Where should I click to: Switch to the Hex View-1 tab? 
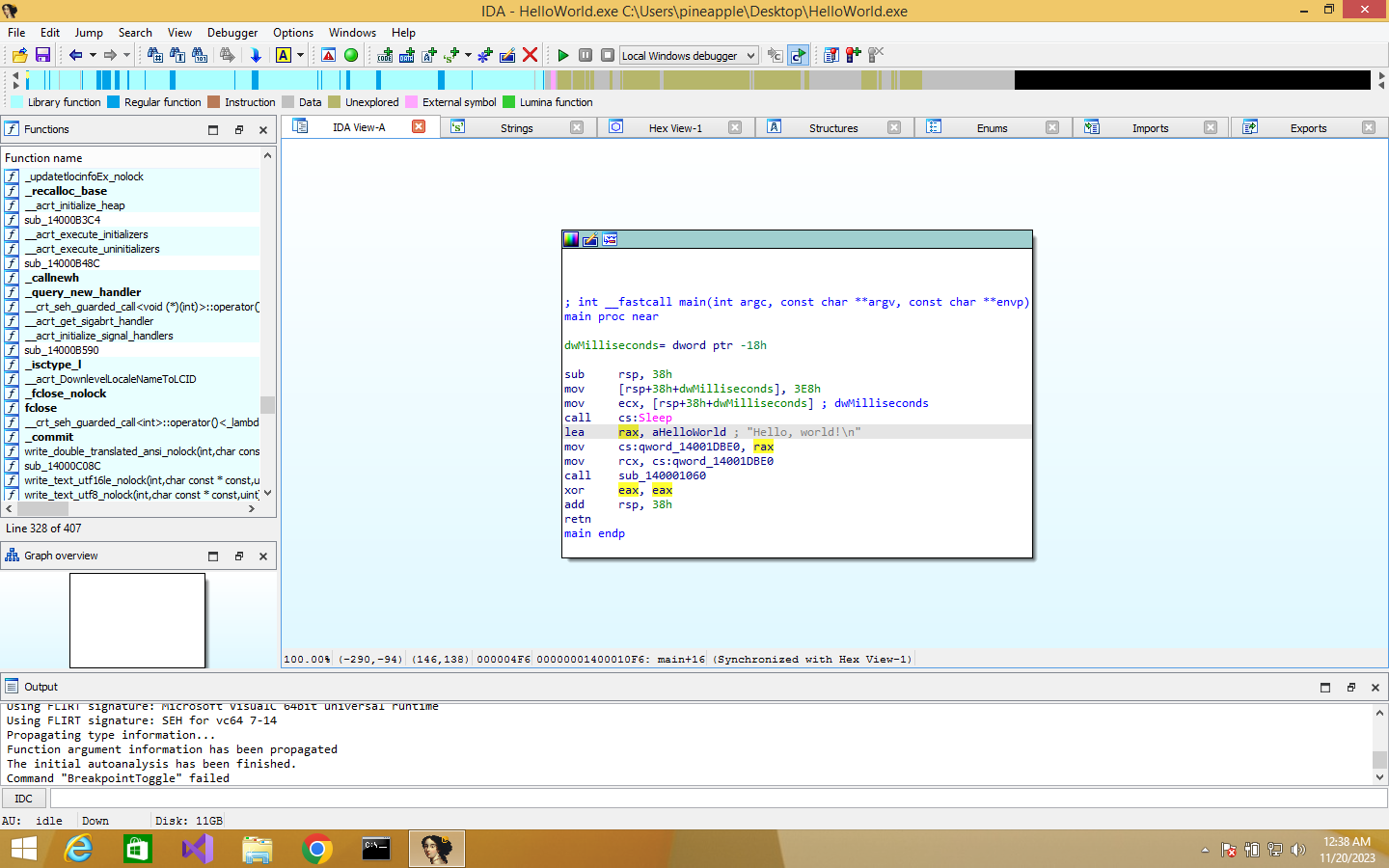675,128
